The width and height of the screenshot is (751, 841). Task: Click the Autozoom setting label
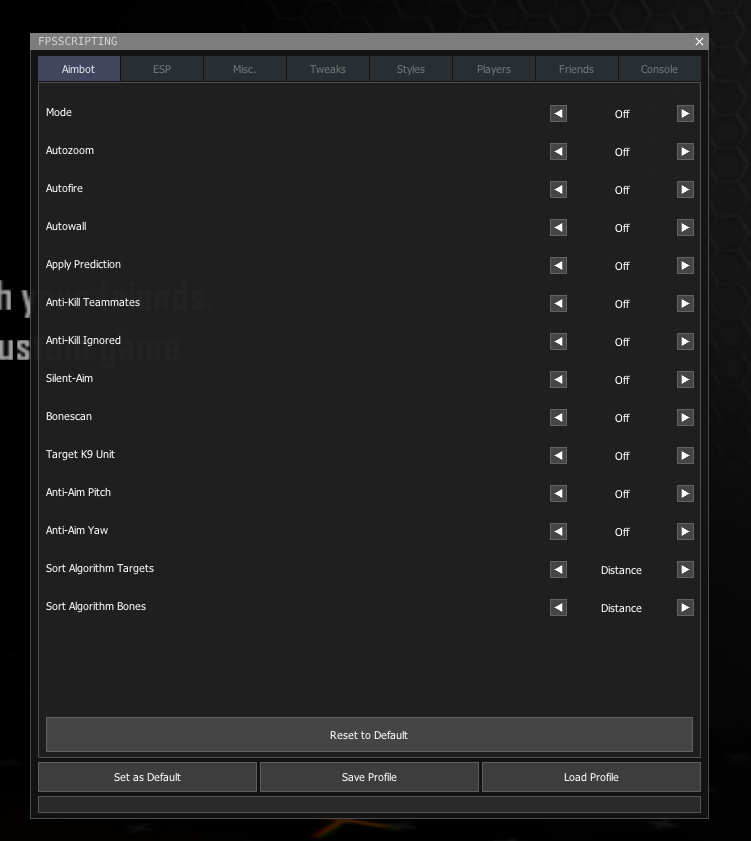point(70,150)
